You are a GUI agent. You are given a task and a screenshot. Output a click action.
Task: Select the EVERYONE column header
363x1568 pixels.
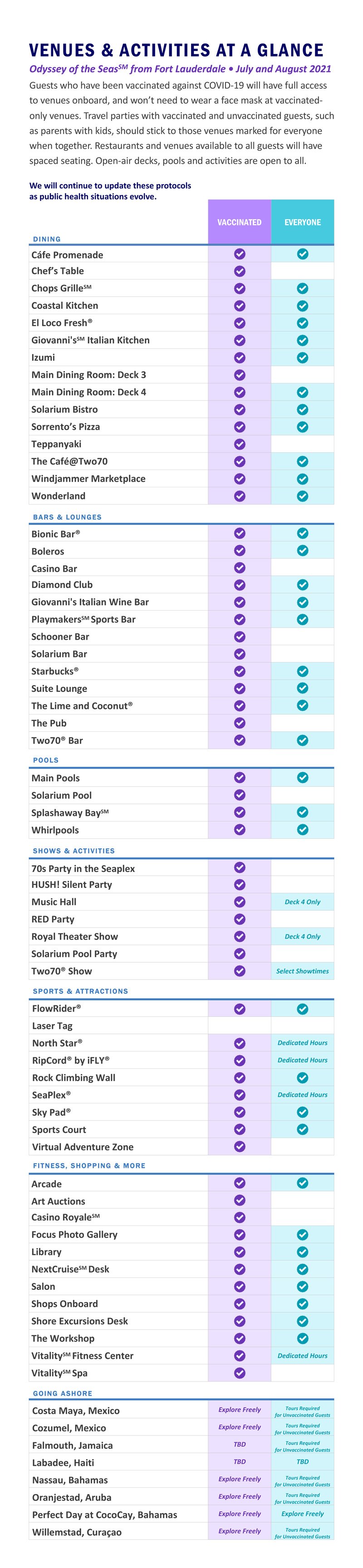click(x=303, y=222)
